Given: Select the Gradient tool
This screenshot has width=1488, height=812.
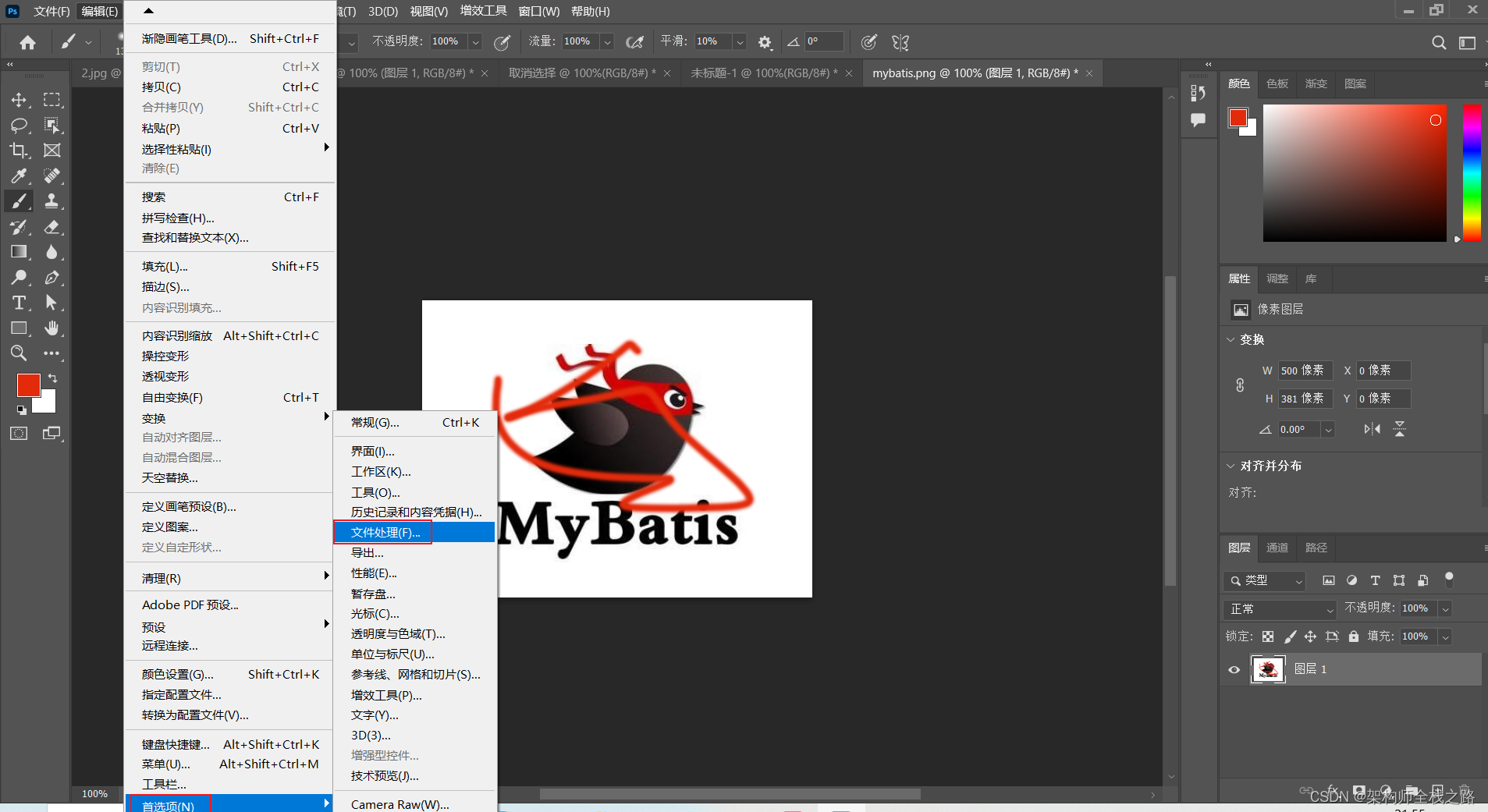Looking at the screenshot, I should [x=19, y=252].
